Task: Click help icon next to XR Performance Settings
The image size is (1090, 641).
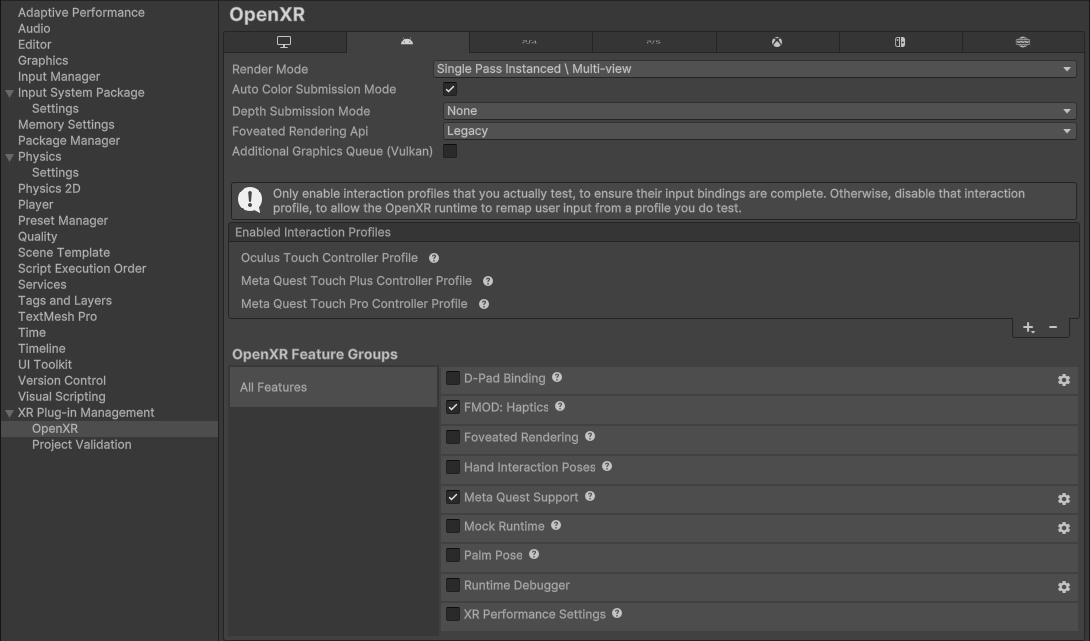Action: [617, 614]
